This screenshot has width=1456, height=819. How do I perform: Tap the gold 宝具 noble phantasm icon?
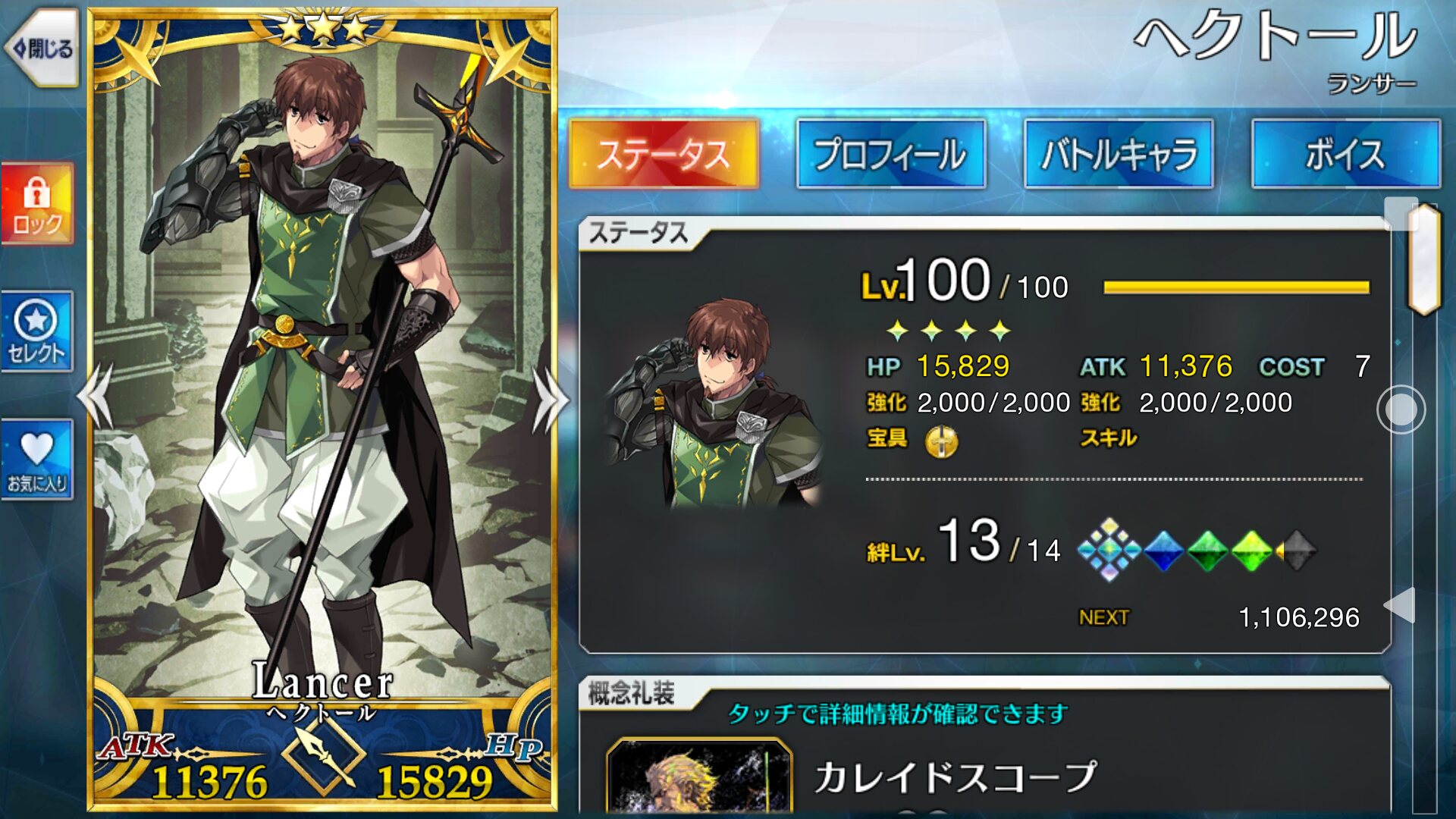point(941,441)
